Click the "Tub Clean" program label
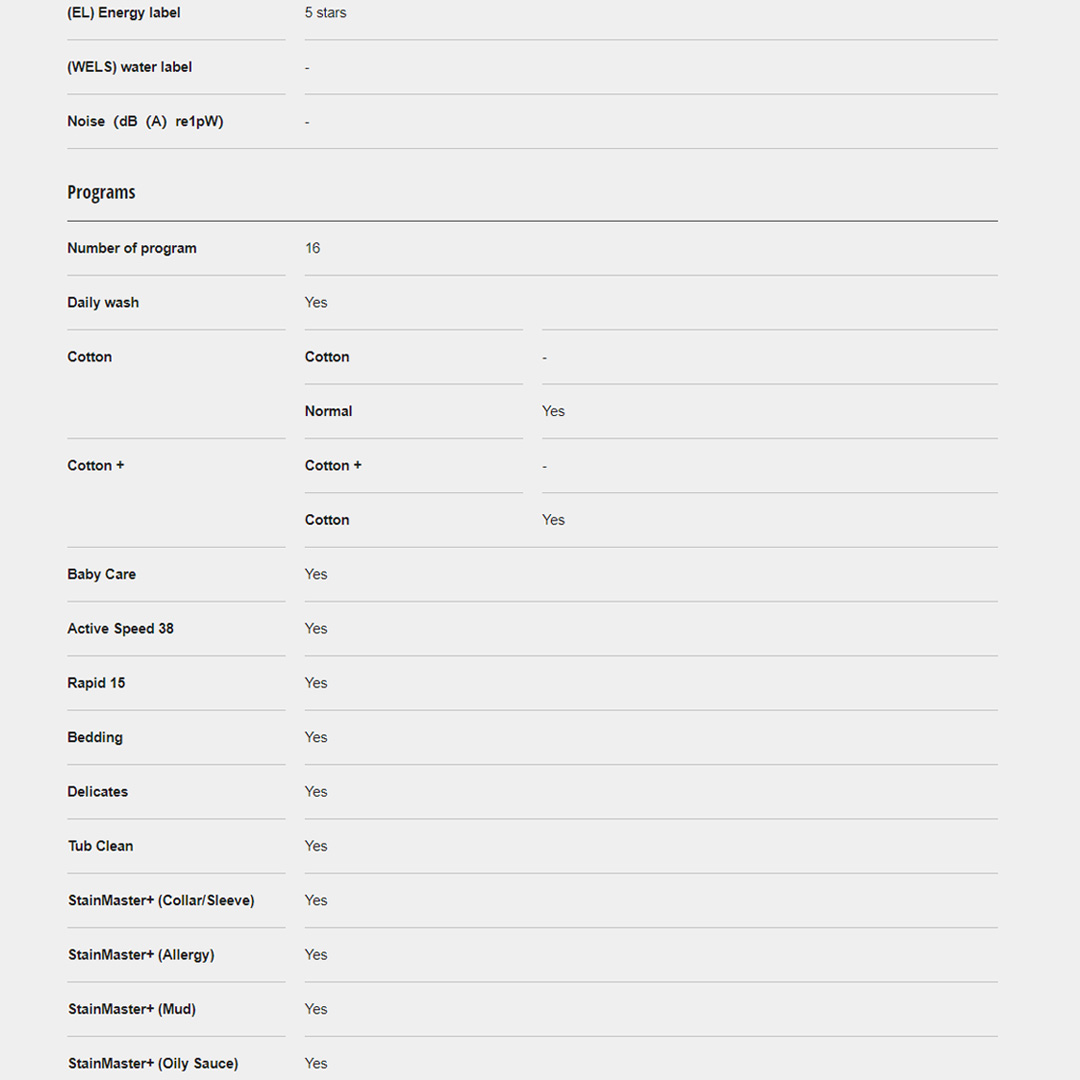Image resolution: width=1080 pixels, height=1080 pixels. 101,846
